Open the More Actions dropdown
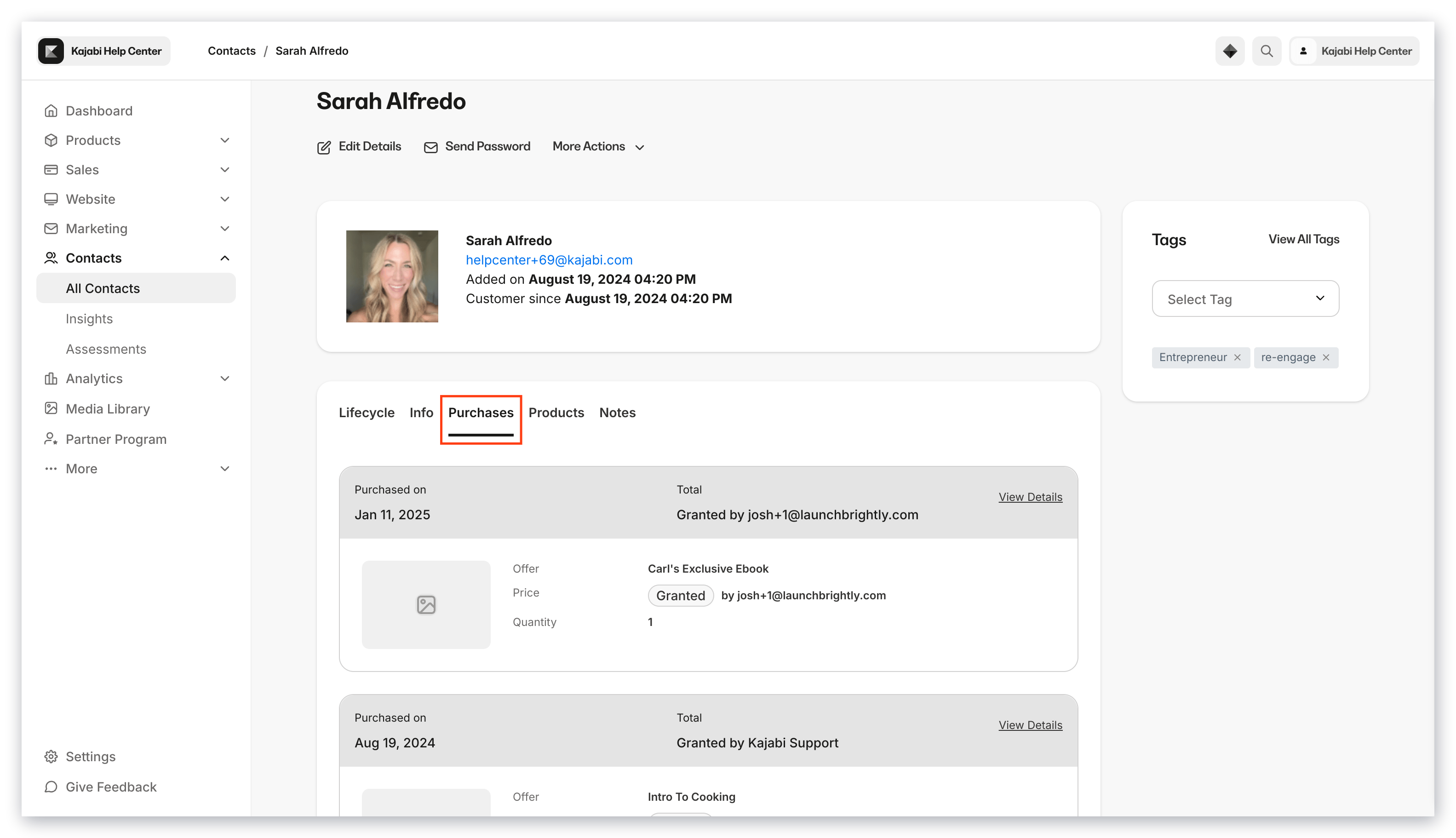The height and width of the screenshot is (838, 1456). [598, 146]
